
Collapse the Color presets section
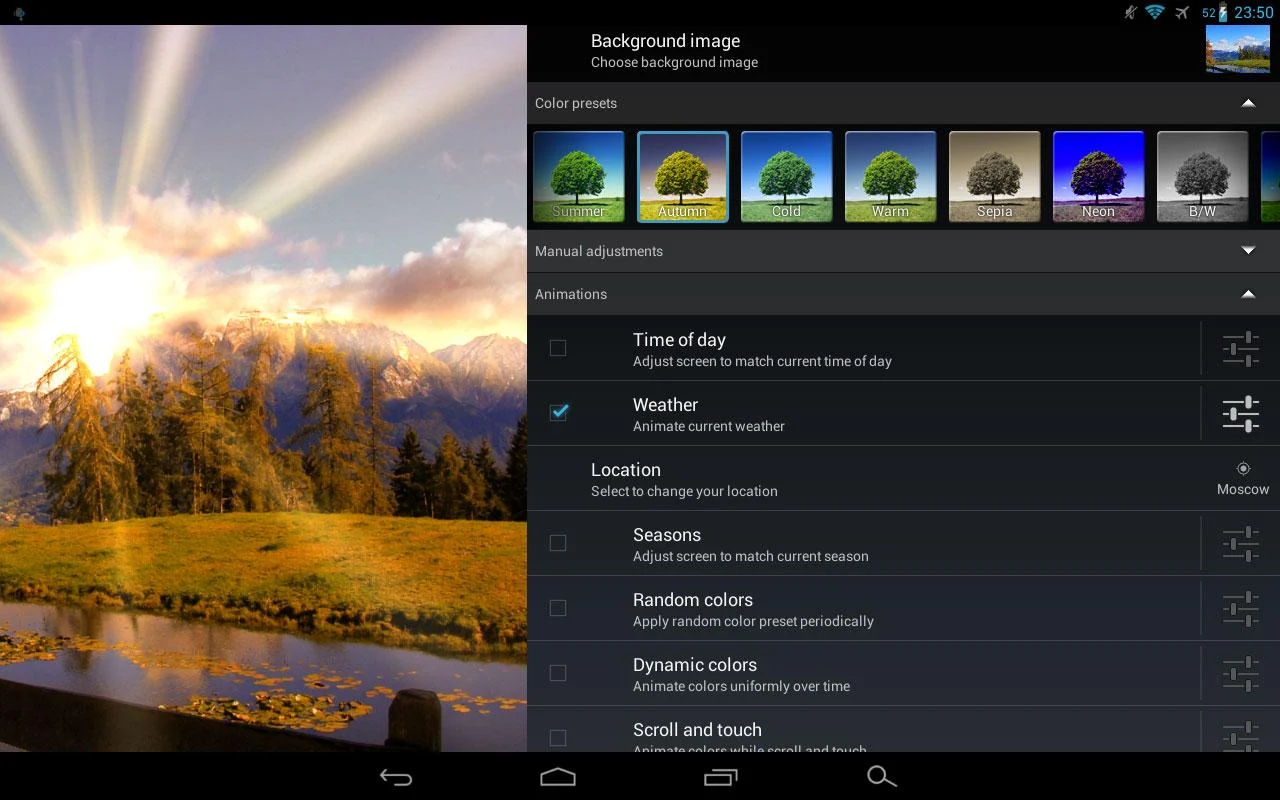click(x=1247, y=103)
